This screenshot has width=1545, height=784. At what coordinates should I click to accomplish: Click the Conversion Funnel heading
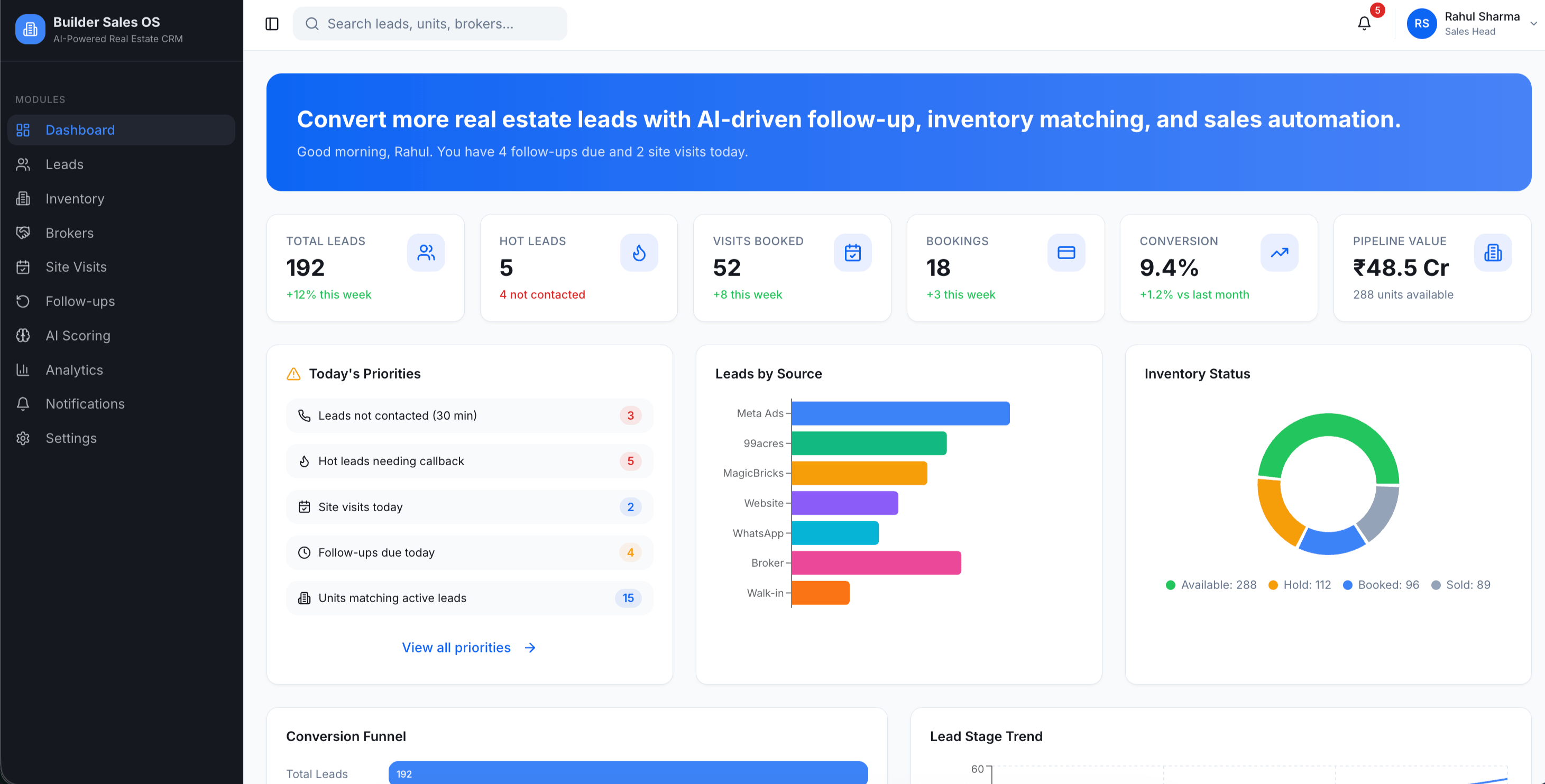click(x=346, y=736)
